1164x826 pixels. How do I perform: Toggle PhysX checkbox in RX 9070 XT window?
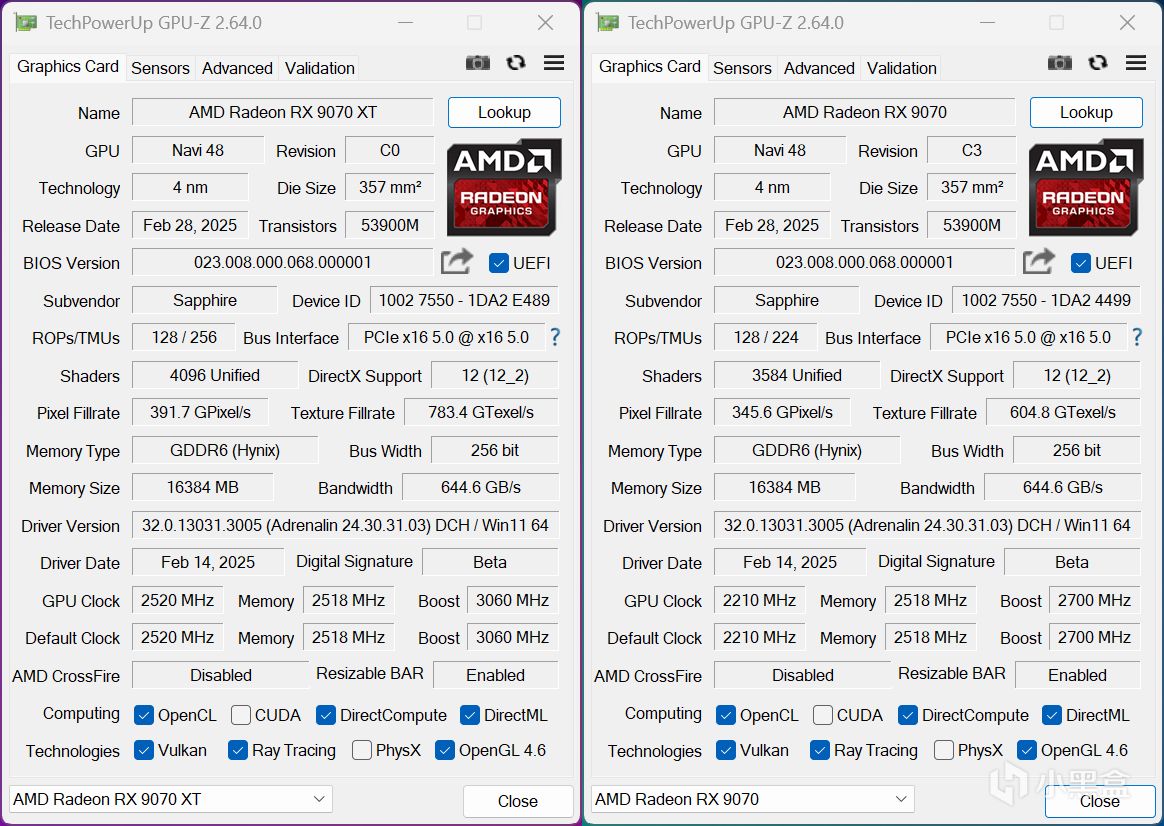pyautogui.click(x=362, y=750)
